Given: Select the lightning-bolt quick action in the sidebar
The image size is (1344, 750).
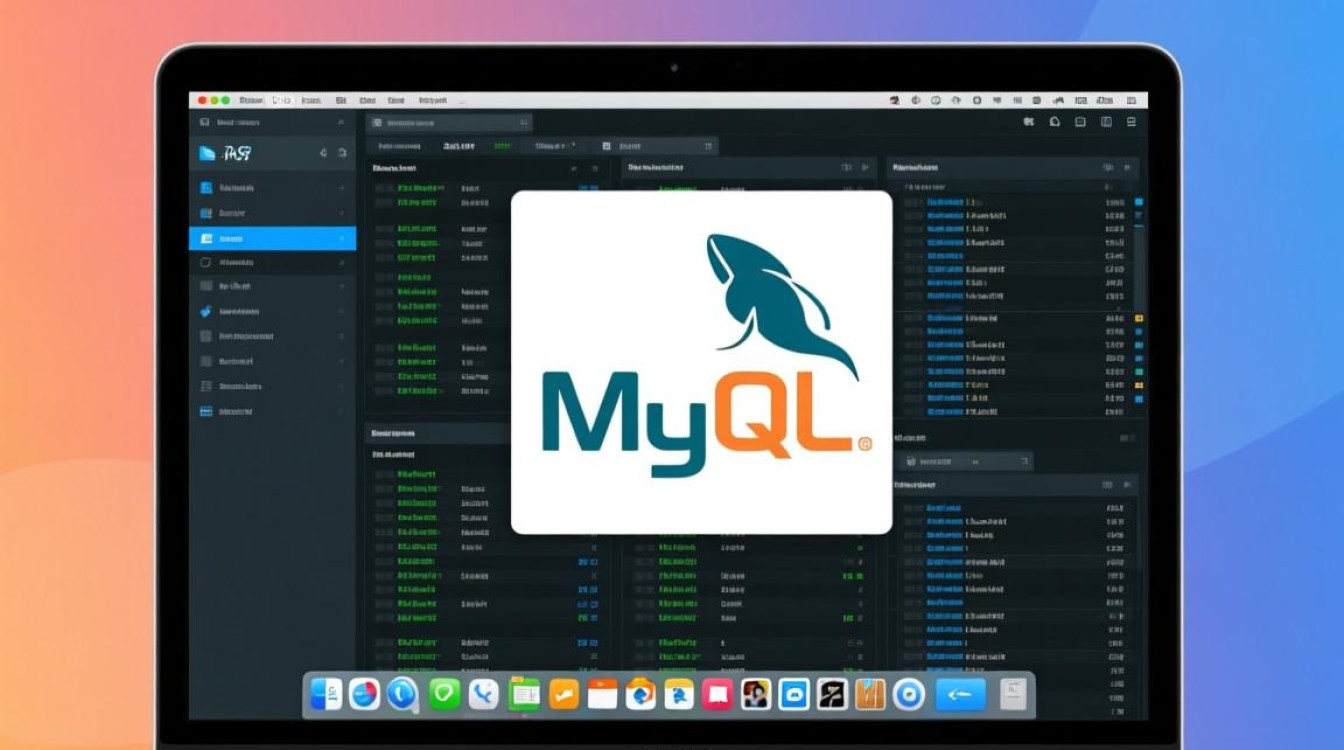Looking at the screenshot, I should click(x=206, y=311).
